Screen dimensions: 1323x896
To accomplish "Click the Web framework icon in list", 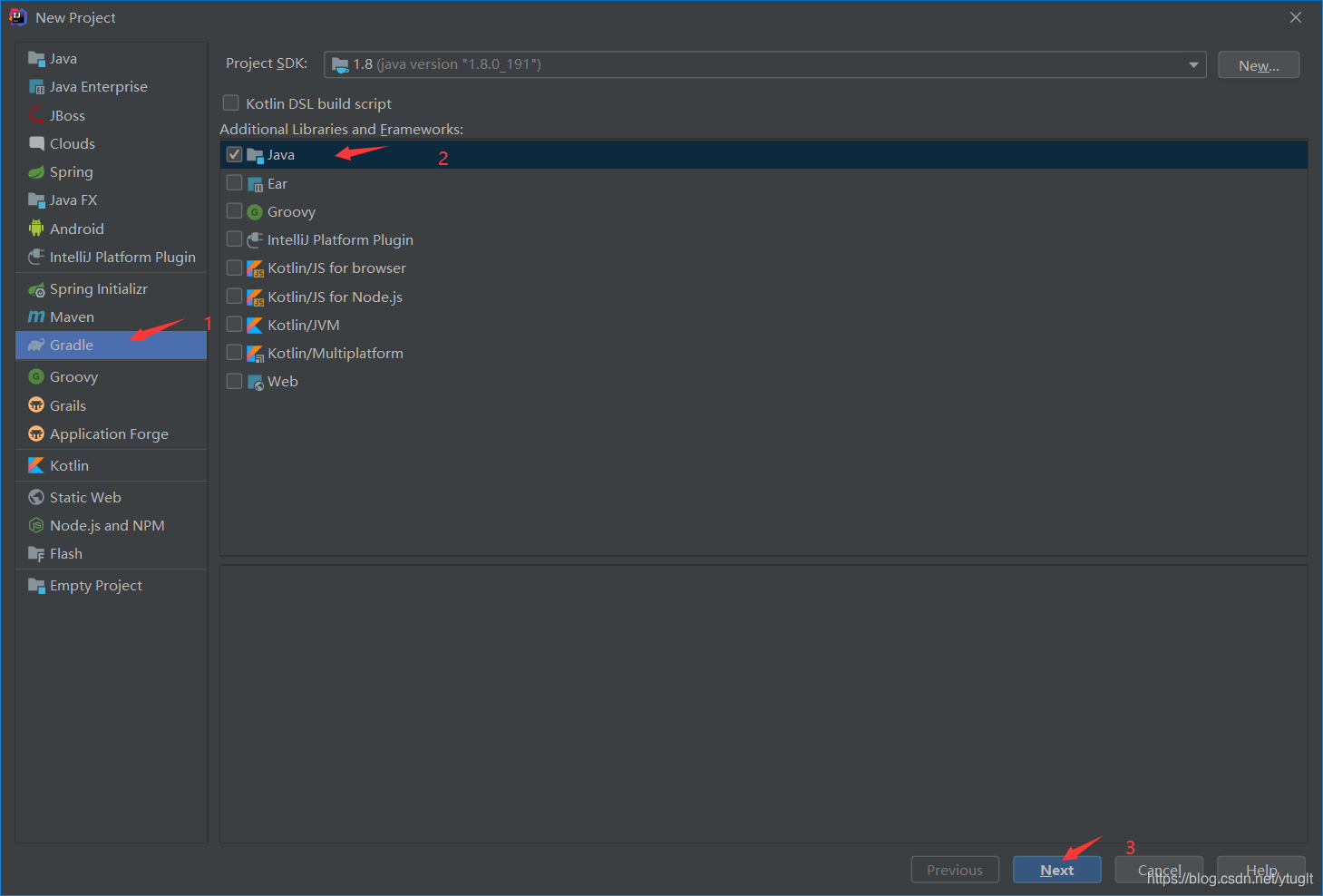I will pyautogui.click(x=255, y=382).
